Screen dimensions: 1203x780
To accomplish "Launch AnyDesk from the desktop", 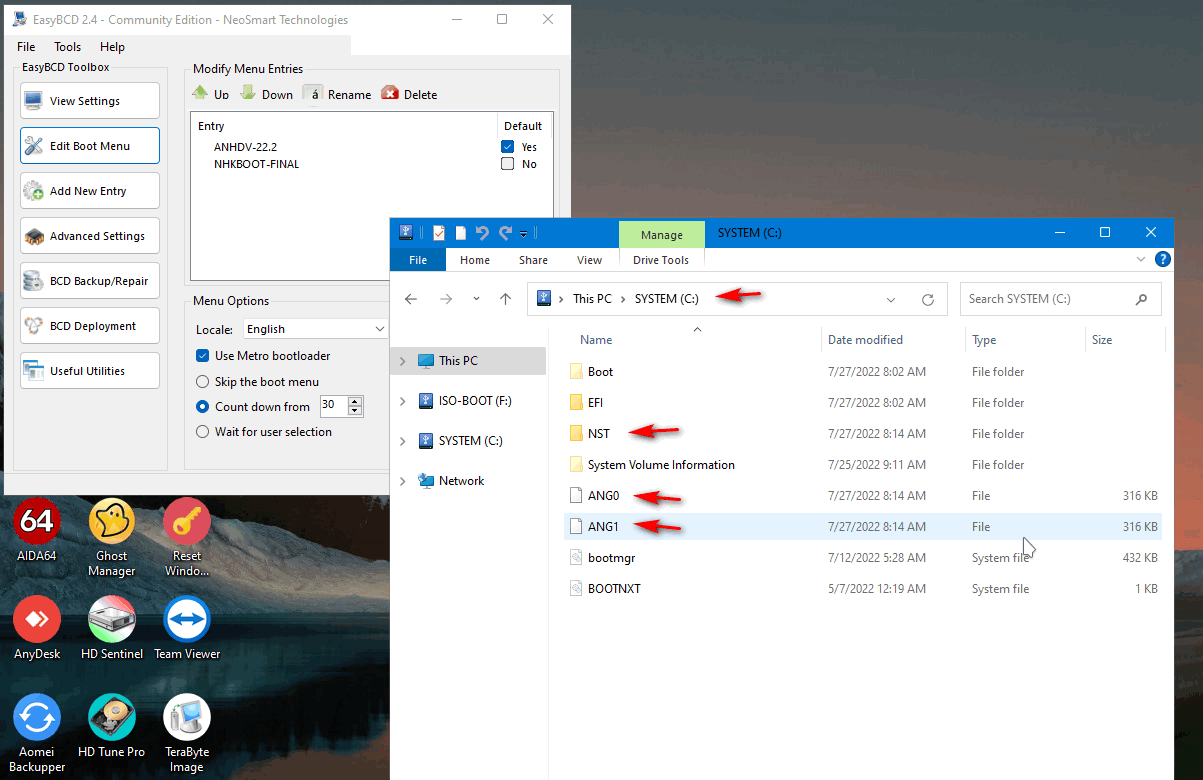I will (37, 628).
